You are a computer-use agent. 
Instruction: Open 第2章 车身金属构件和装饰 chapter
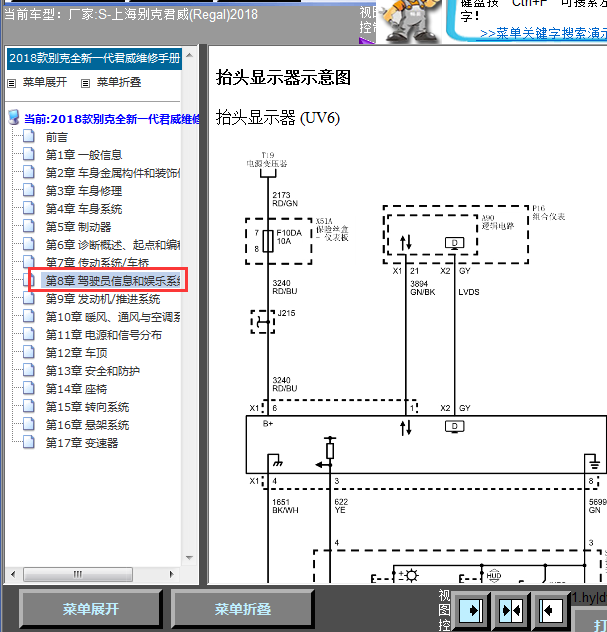click(x=113, y=173)
